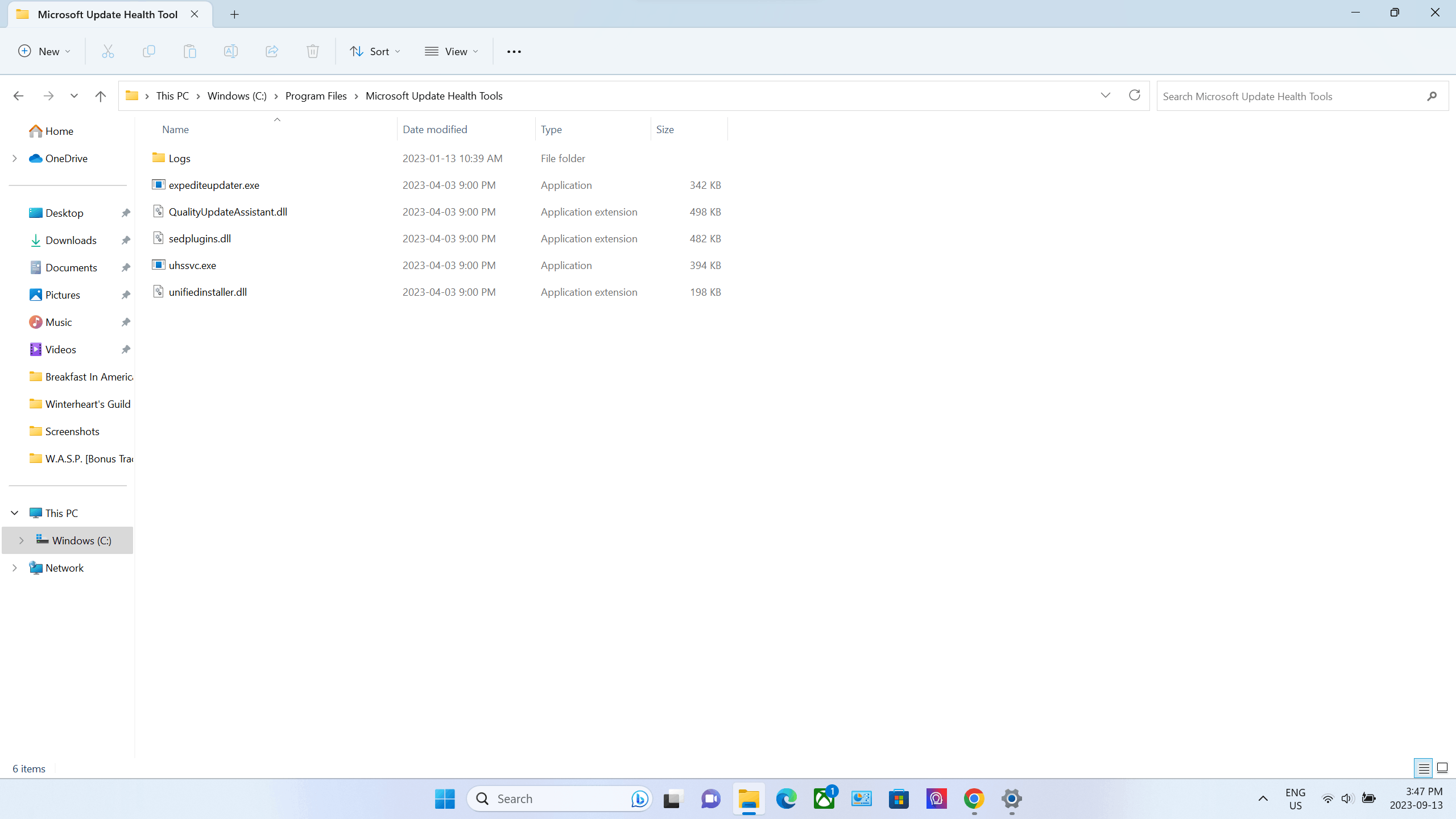The image size is (1456, 819).
Task: Click the Rename icon in toolbar
Action: point(231,51)
